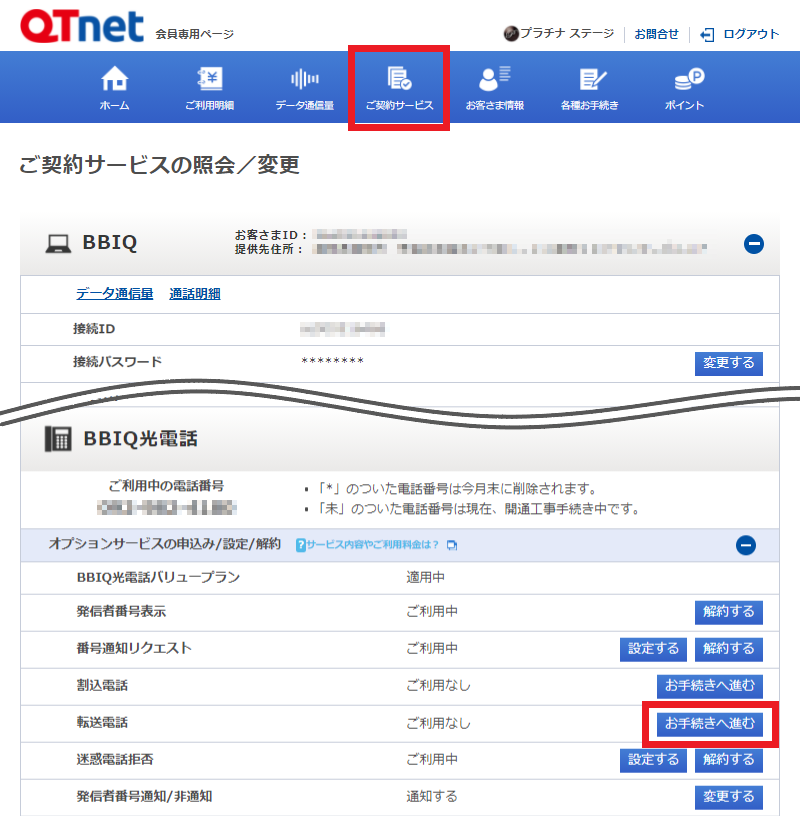The height and width of the screenshot is (819, 800).
Task: Click the お問合せ link
Action: pyautogui.click(x=656, y=34)
